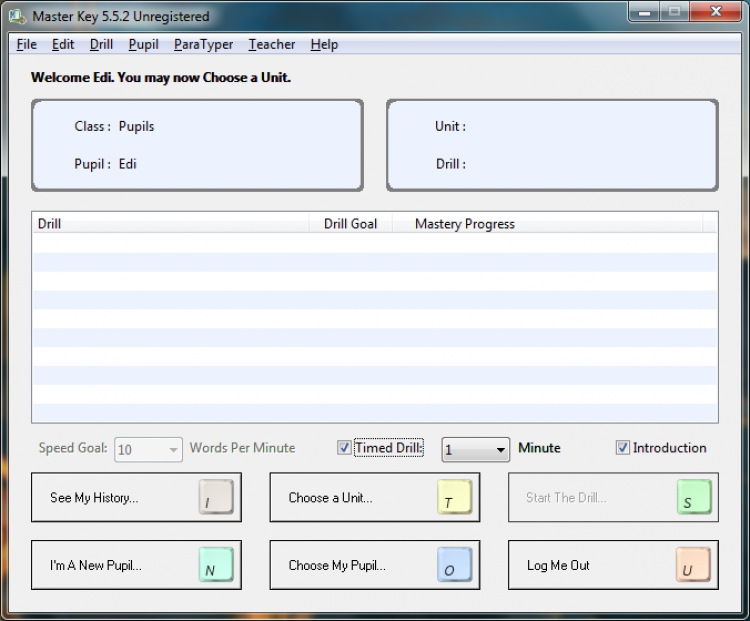Open the File menu
This screenshot has height=621, width=750.
click(26, 44)
